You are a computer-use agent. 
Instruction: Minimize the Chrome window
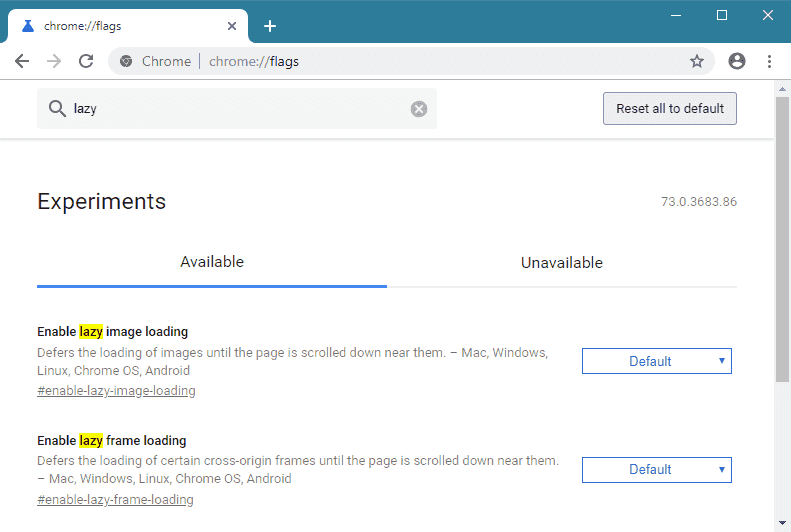click(676, 15)
